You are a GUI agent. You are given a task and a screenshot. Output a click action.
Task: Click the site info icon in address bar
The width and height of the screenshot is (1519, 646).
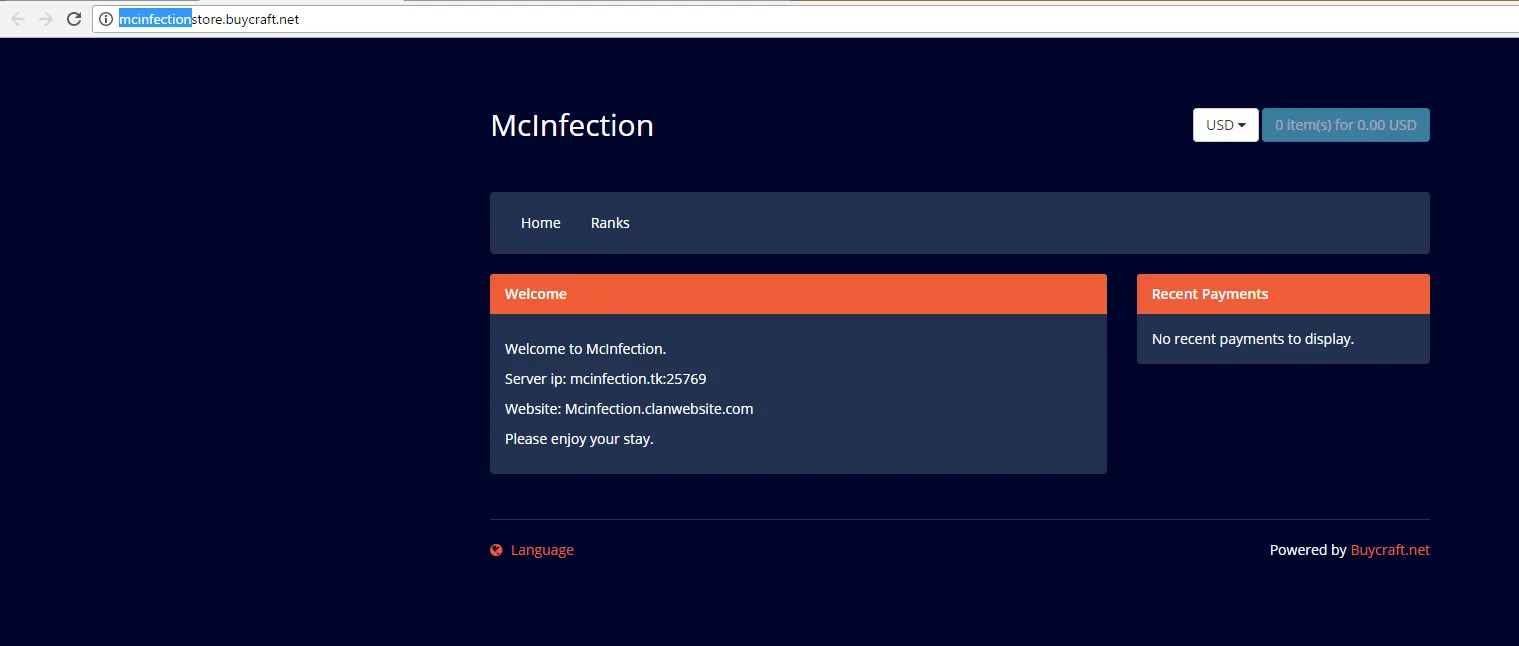(x=106, y=19)
